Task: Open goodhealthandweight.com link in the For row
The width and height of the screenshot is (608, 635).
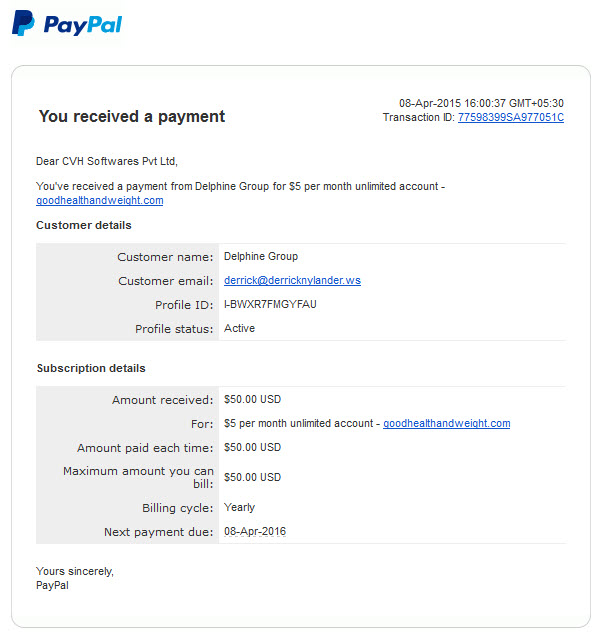Action: coord(446,423)
